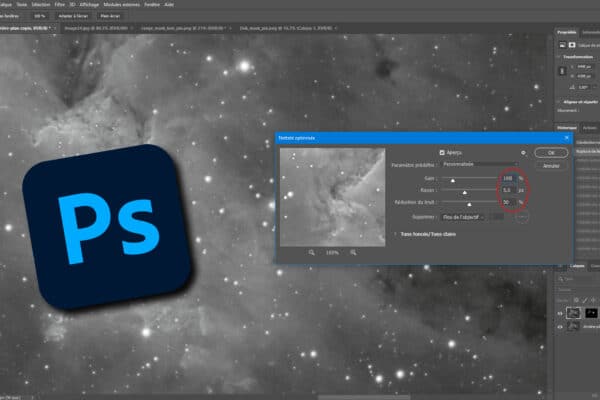Viewport: 600px width, 400px height.
Task: Click the mask icon in Propriétés panel
Action: tap(572, 45)
